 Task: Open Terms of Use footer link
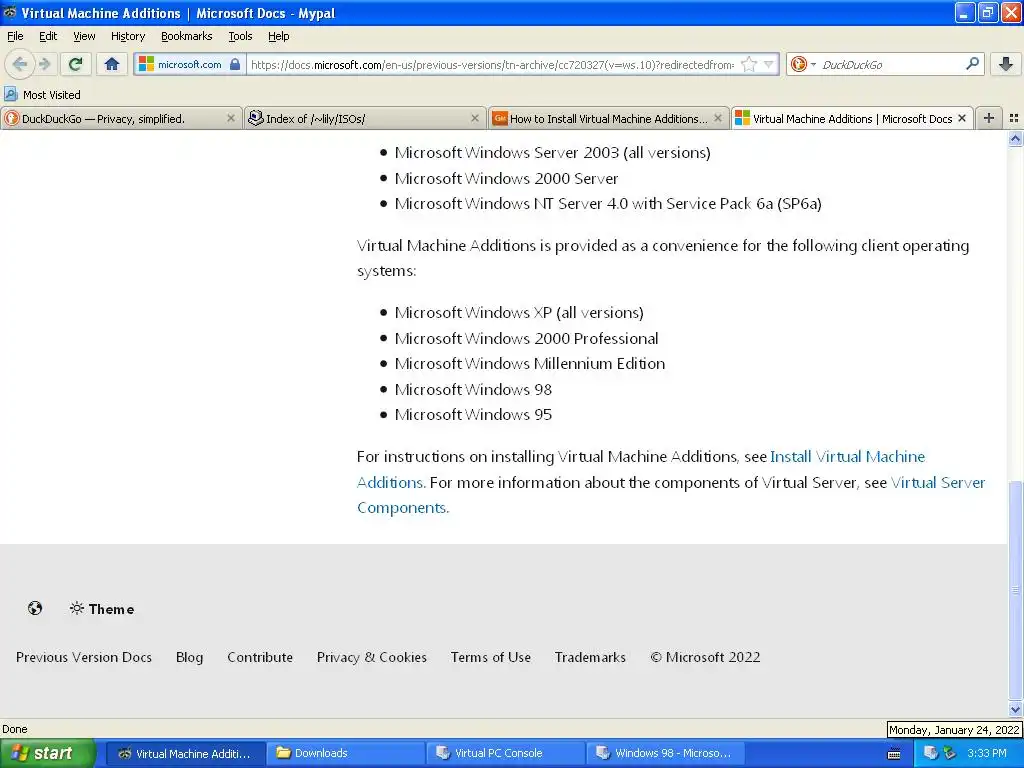[490, 657]
